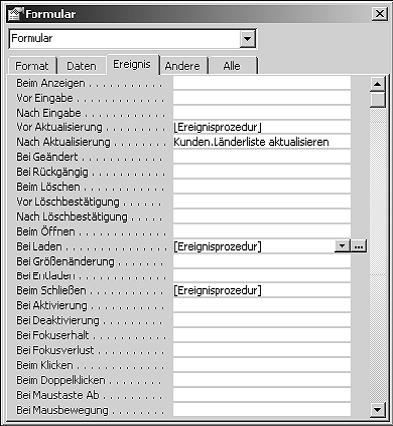
Task: Click the Beim Schließen Ereignisprozedur field
Action: 262,291
